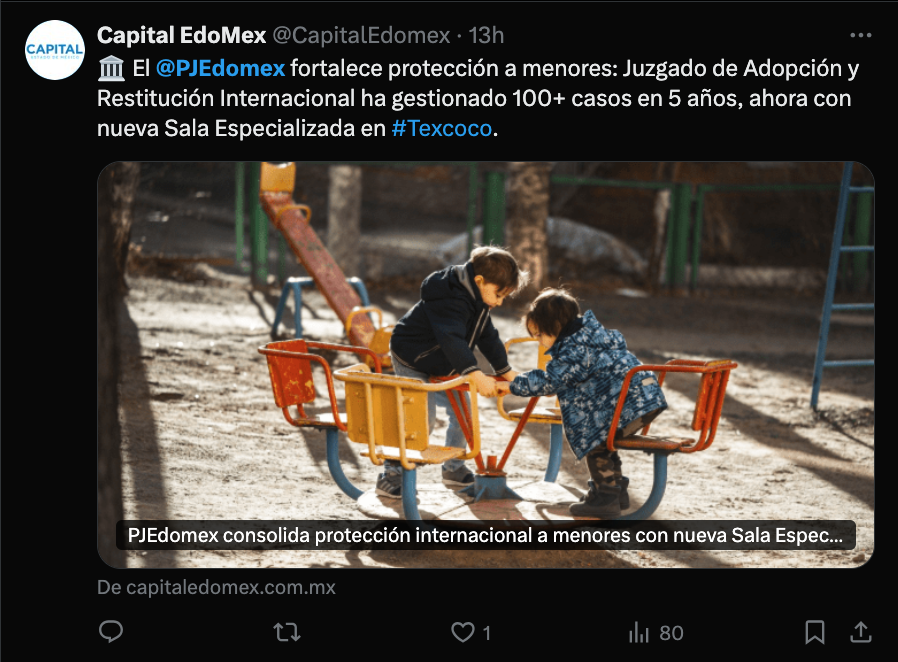Open the capitaledomex.com.mx source link
This screenshot has height=662, width=898.
(x=216, y=588)
